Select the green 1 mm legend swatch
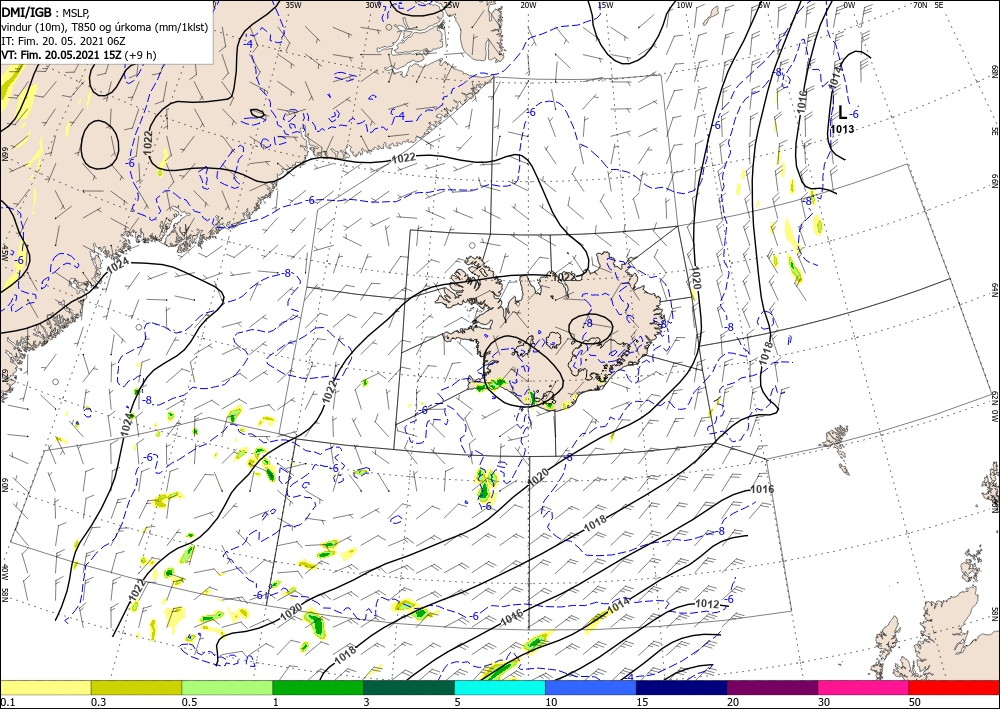The height and width of the screenshot is (709, 1000). click(318, 687)
